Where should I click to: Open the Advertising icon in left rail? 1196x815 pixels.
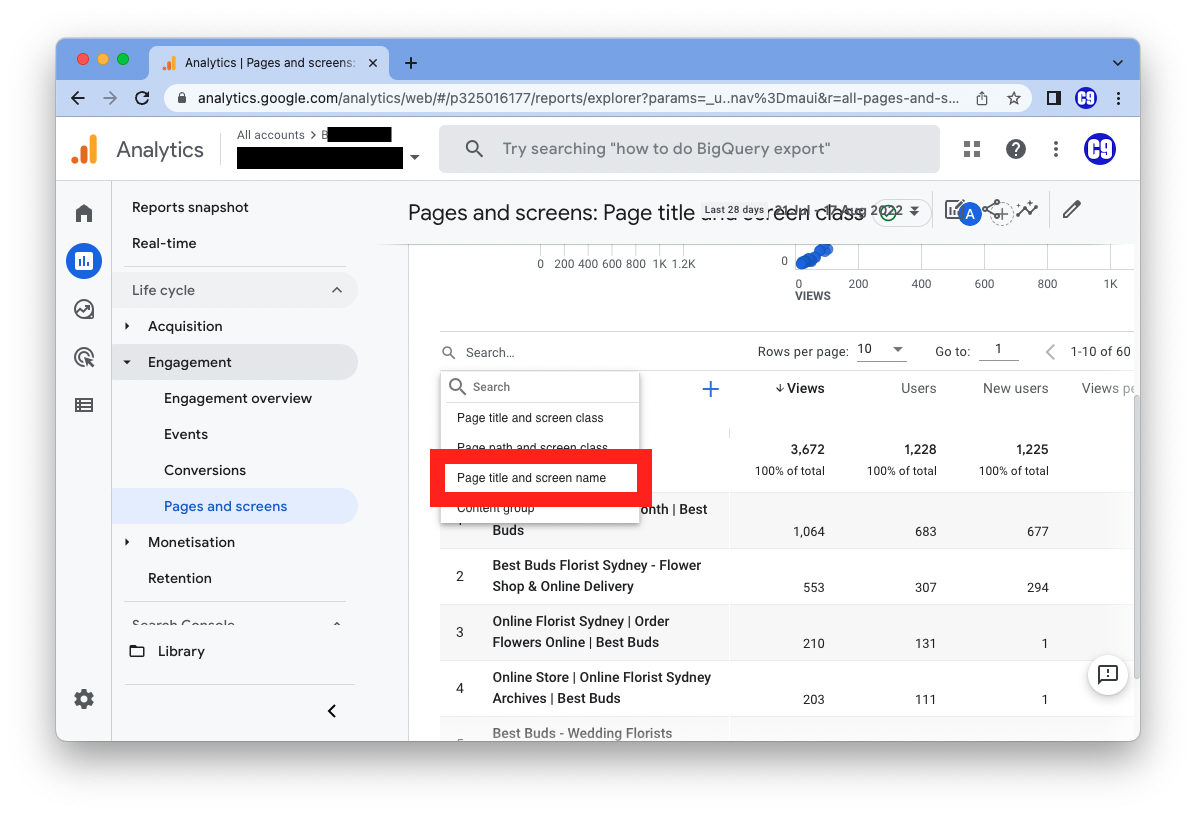(x=84, y=357)
